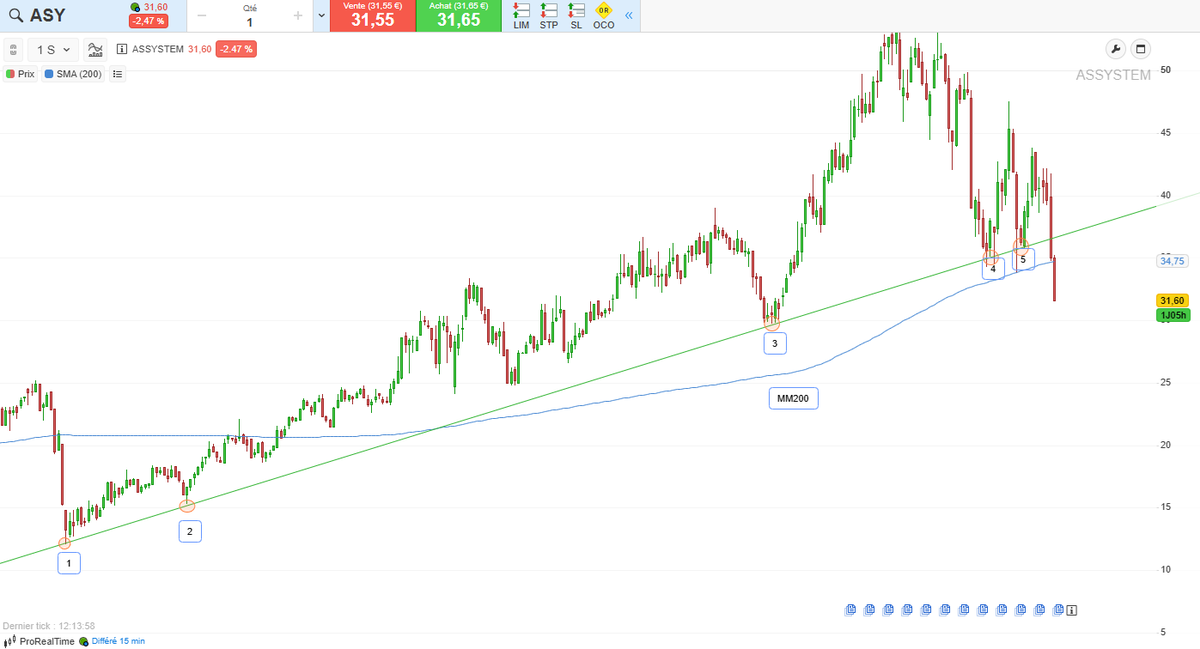Collapse the order toolbar with double chevron
The height and width of the screenshot is (649, 1200).
(x=629, y=16)
